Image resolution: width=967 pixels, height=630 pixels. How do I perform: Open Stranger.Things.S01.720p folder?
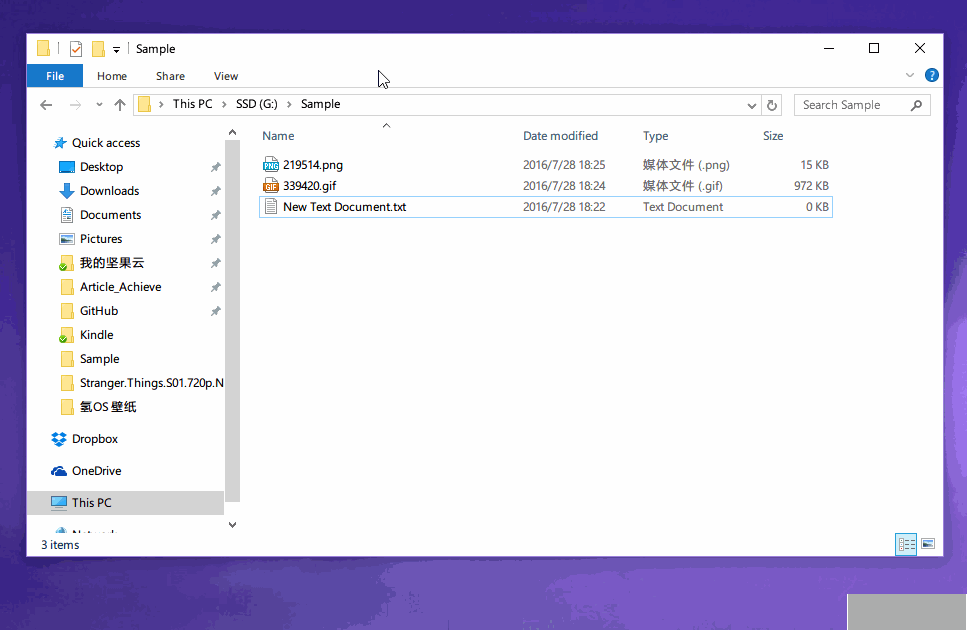(x=151, y=383)
